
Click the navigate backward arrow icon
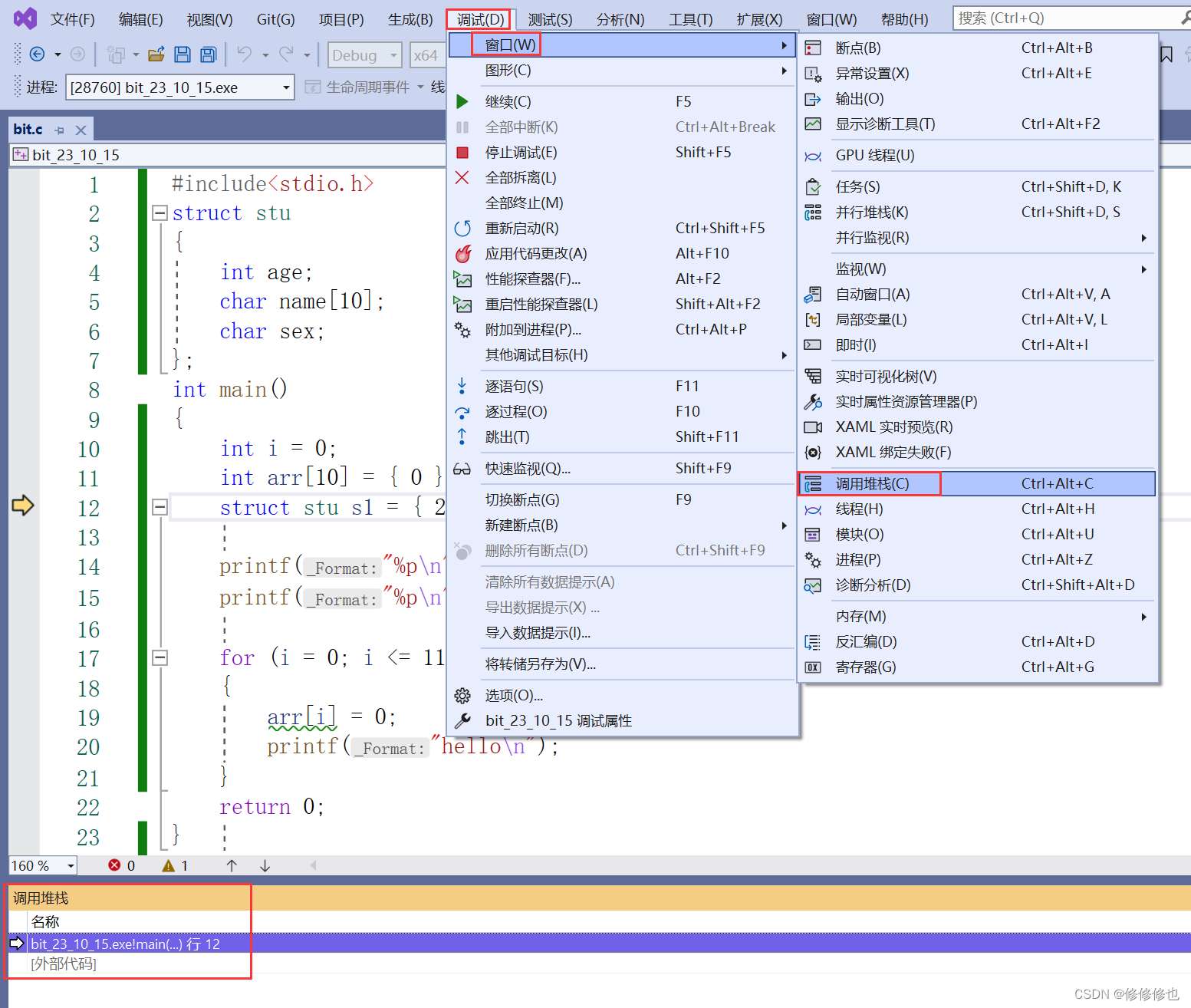click(x=37, y=54)
